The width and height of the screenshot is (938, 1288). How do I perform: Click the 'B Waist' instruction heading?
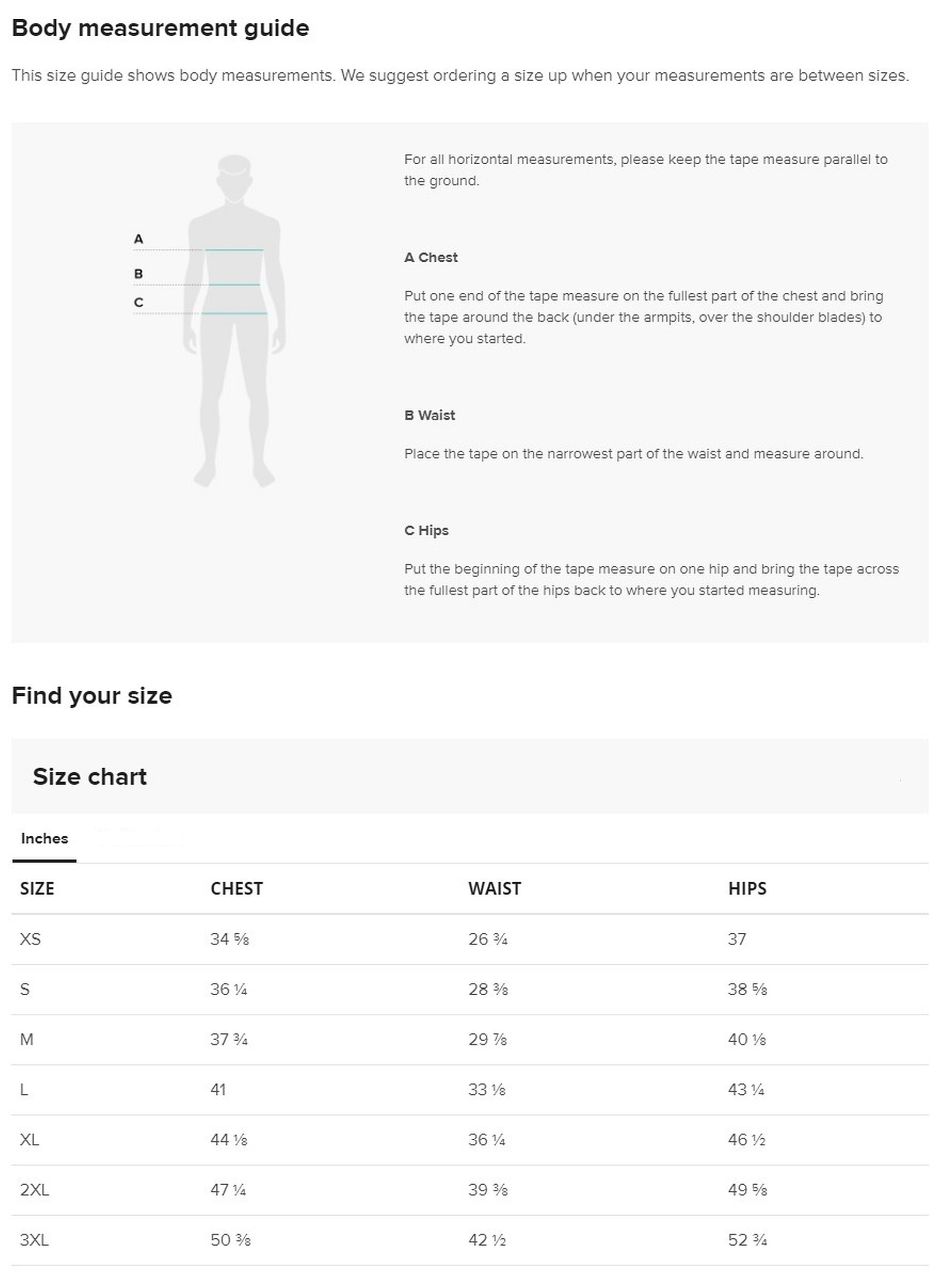(x=430, y=415)
